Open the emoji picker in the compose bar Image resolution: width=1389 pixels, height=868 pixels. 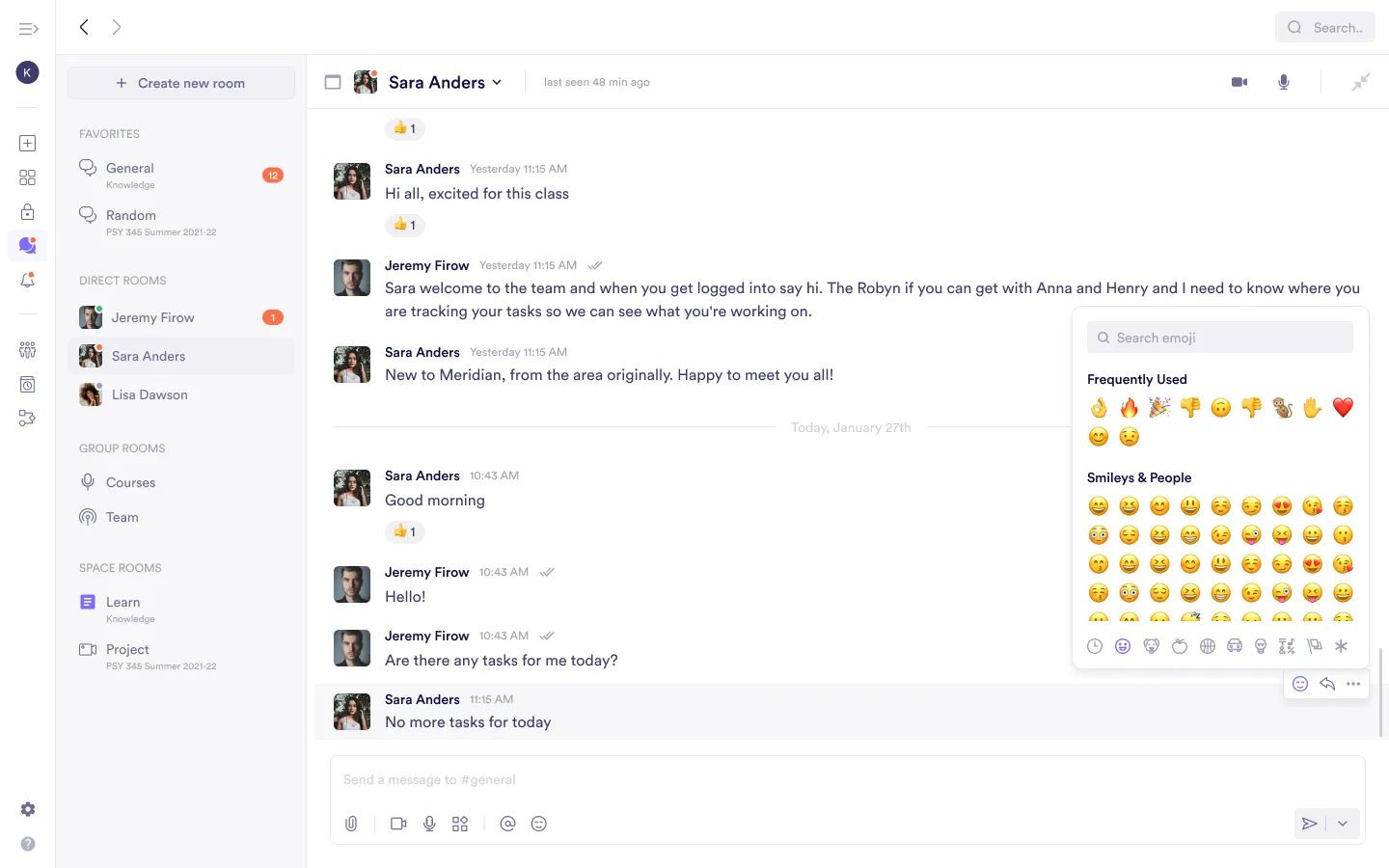539,824
